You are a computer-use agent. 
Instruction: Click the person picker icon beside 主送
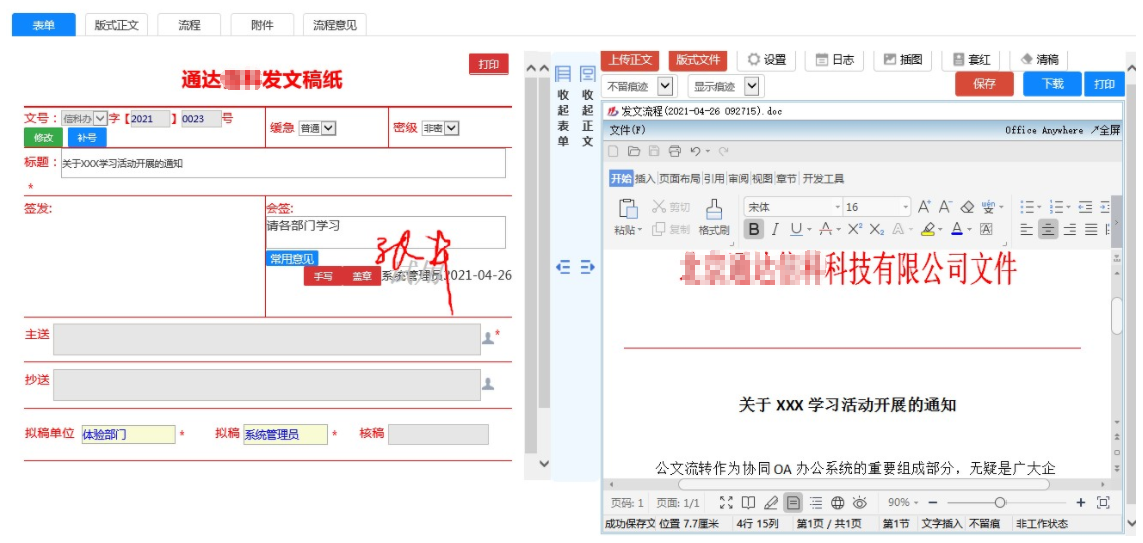click(488, 338)
